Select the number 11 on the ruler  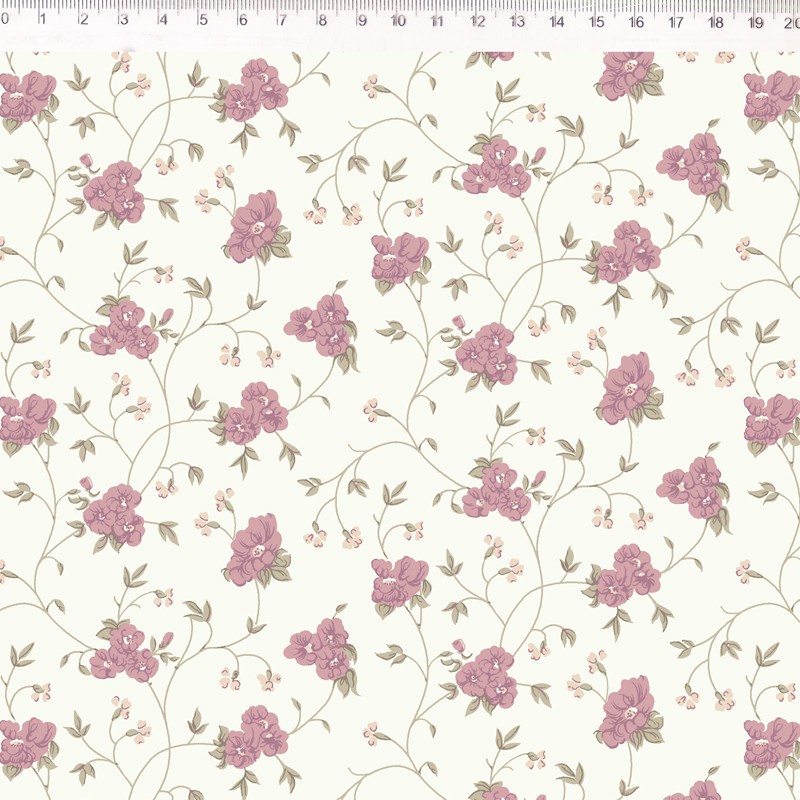point(437,20)
